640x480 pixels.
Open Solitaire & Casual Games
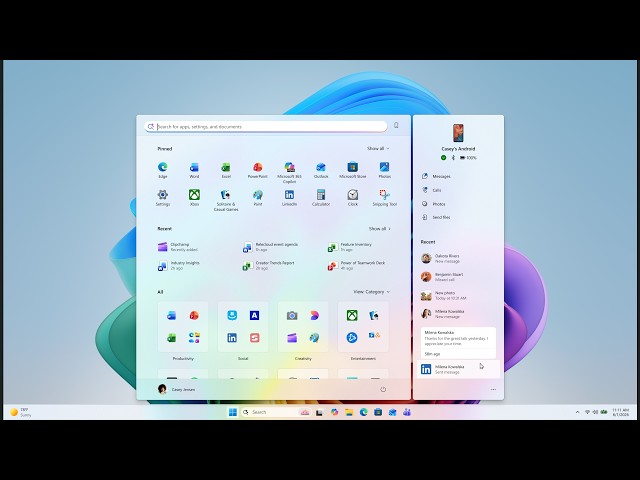coord(226,200)
